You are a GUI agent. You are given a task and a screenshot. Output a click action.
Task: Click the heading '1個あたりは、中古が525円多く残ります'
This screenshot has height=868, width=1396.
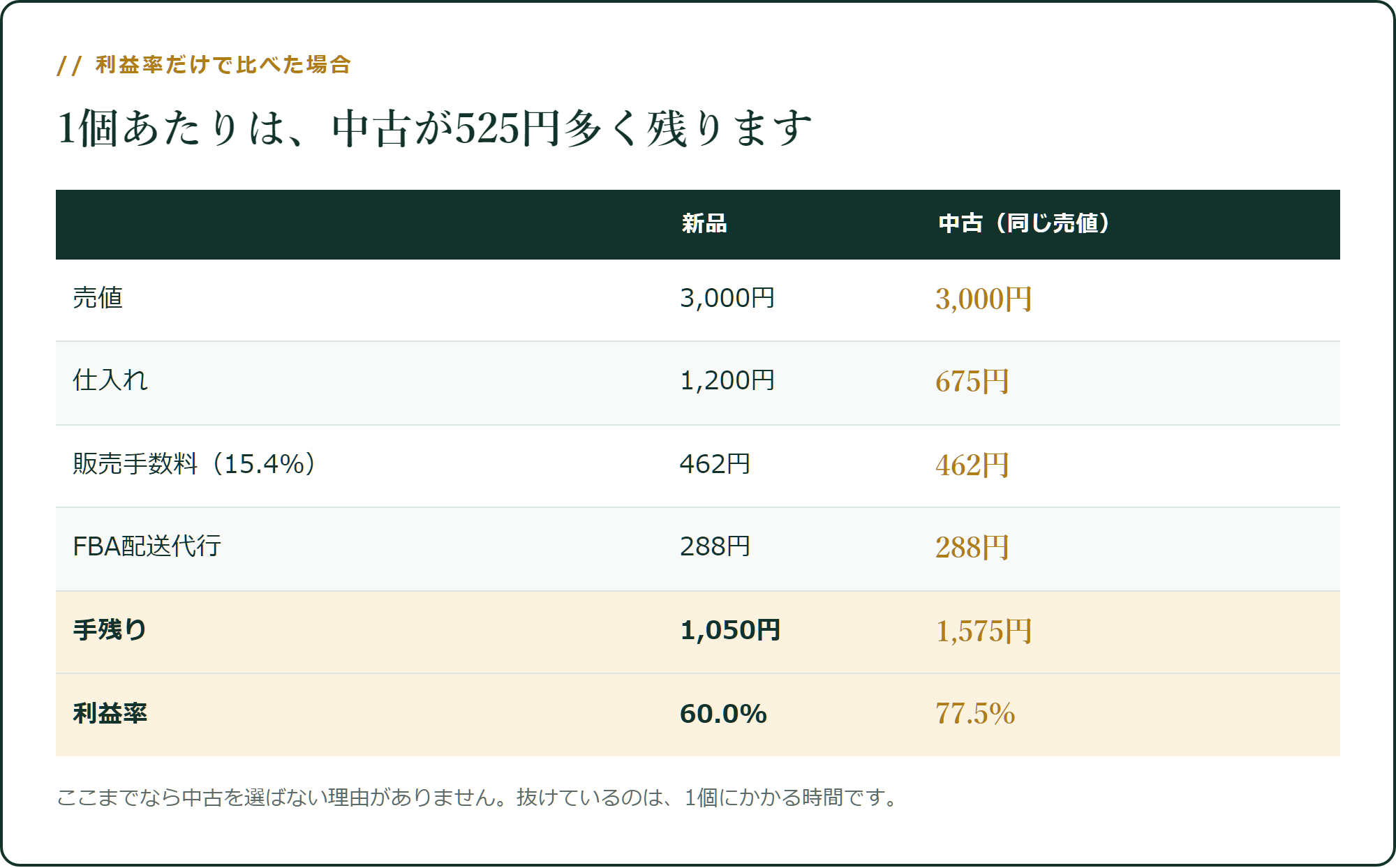(x=435, y=129)
